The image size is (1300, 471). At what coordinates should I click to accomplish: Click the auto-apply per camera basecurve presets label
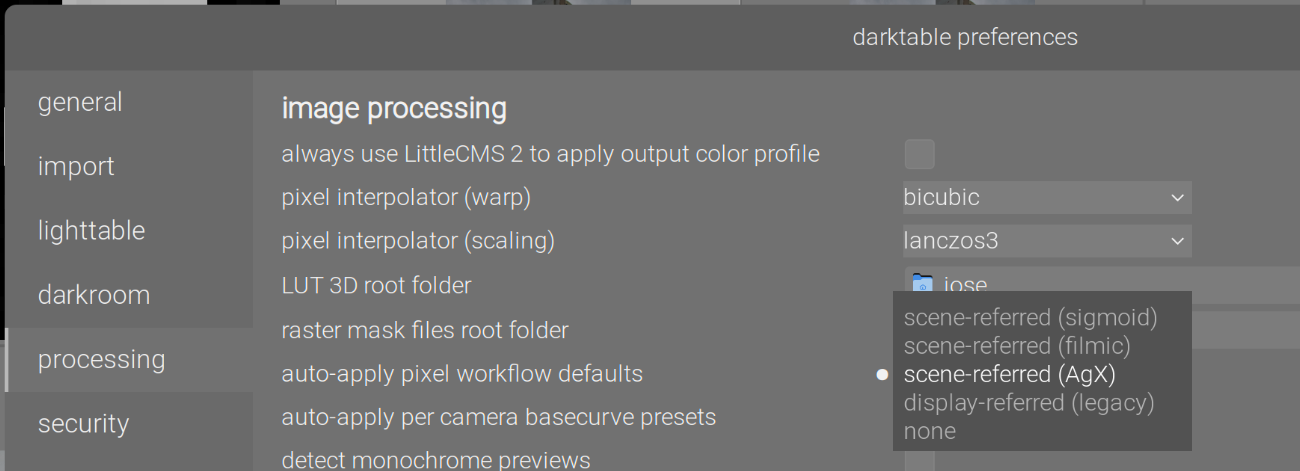[498, 417]
